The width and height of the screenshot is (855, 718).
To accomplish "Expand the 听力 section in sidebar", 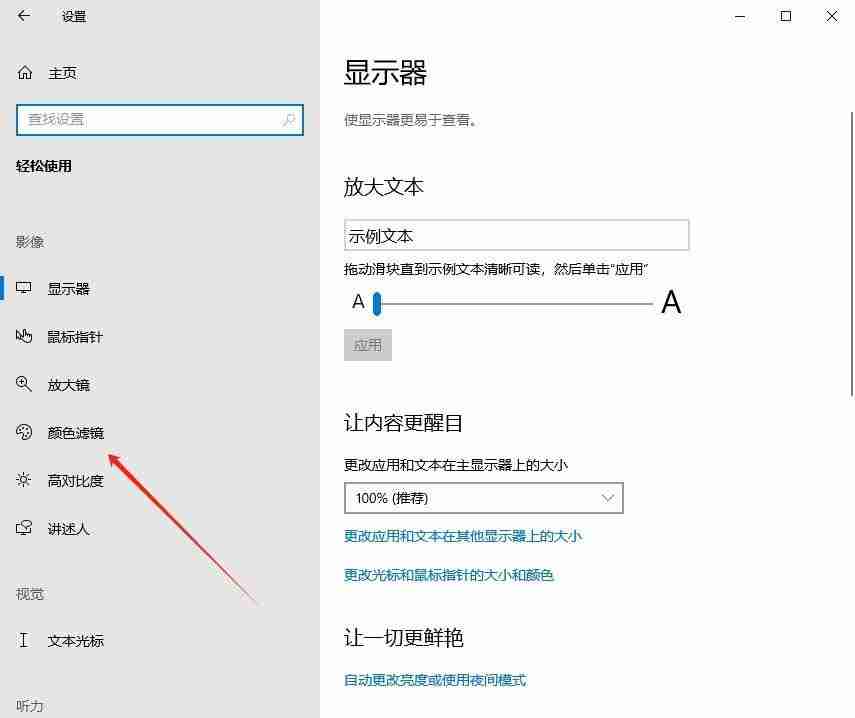I will tap(29, 705).
